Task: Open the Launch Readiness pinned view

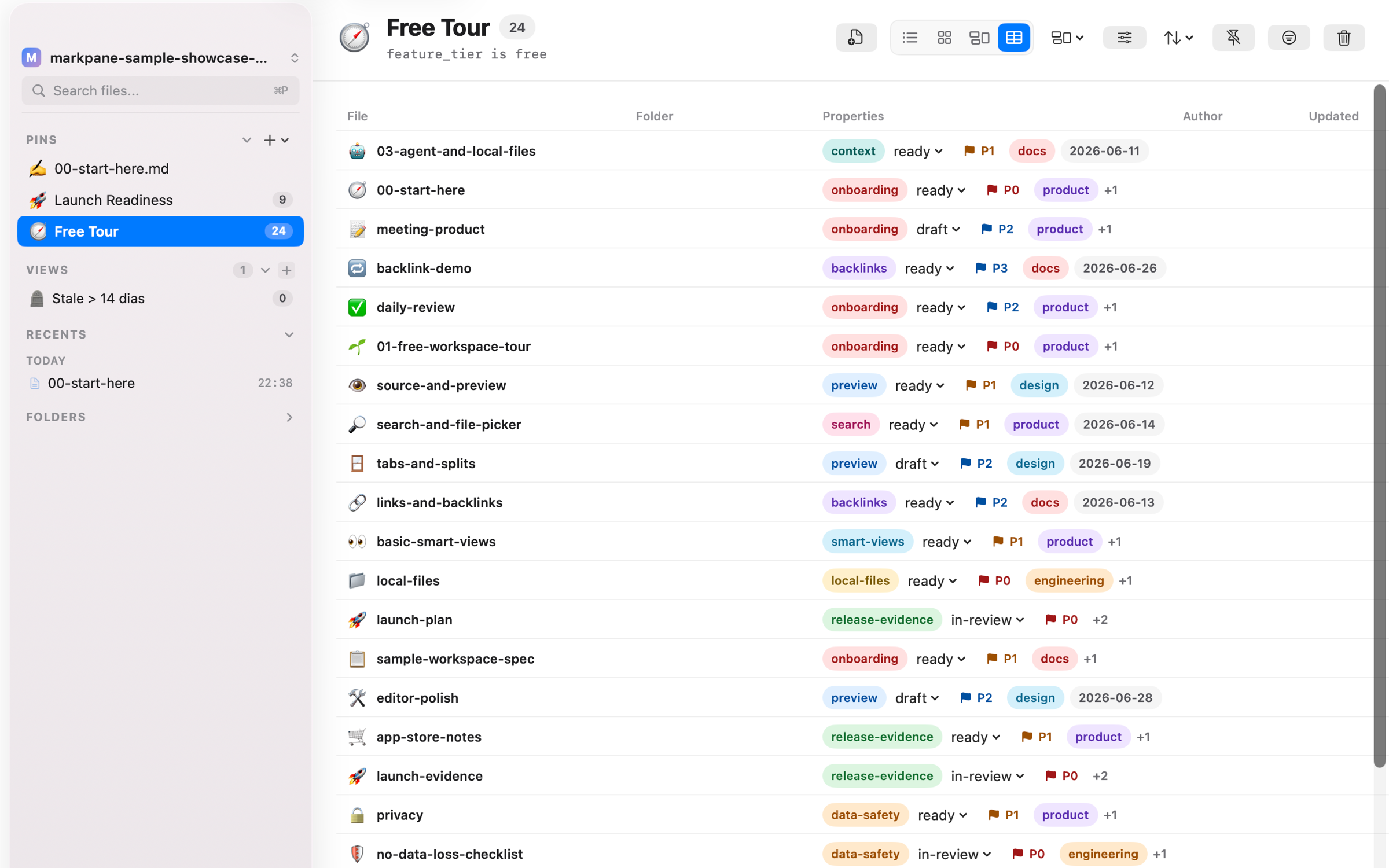Action: [160, 200]
